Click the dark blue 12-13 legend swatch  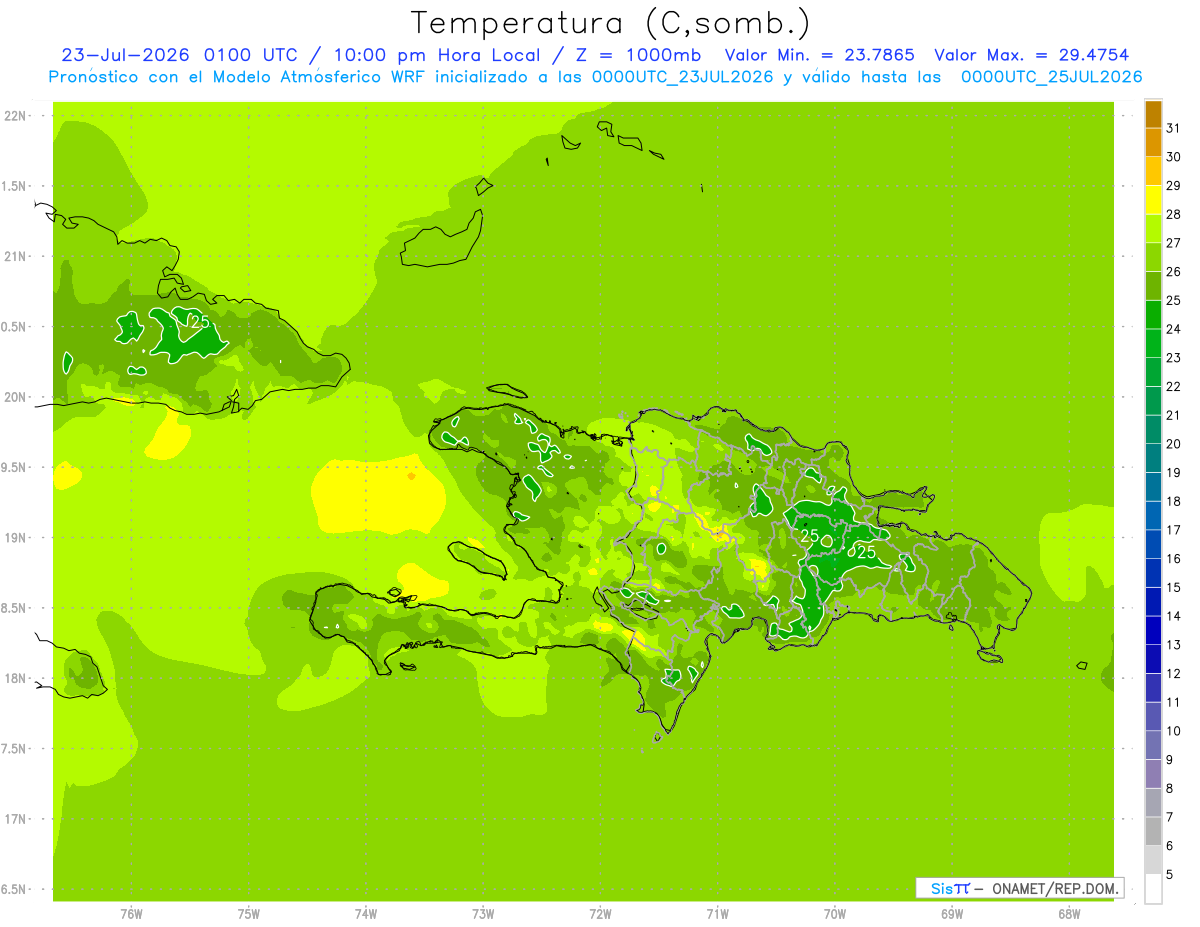[1153, 659]
